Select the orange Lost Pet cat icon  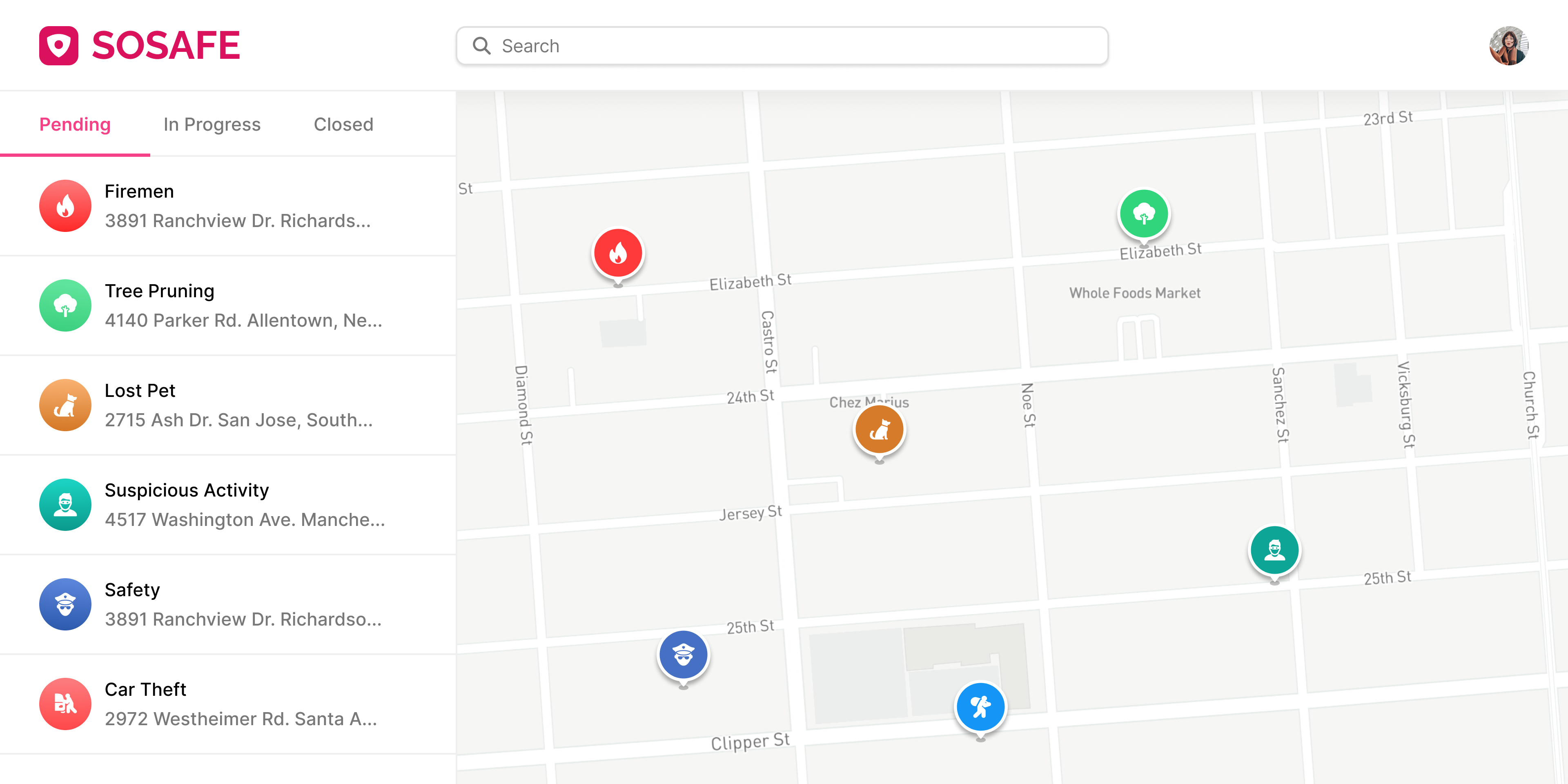[65, 405]
